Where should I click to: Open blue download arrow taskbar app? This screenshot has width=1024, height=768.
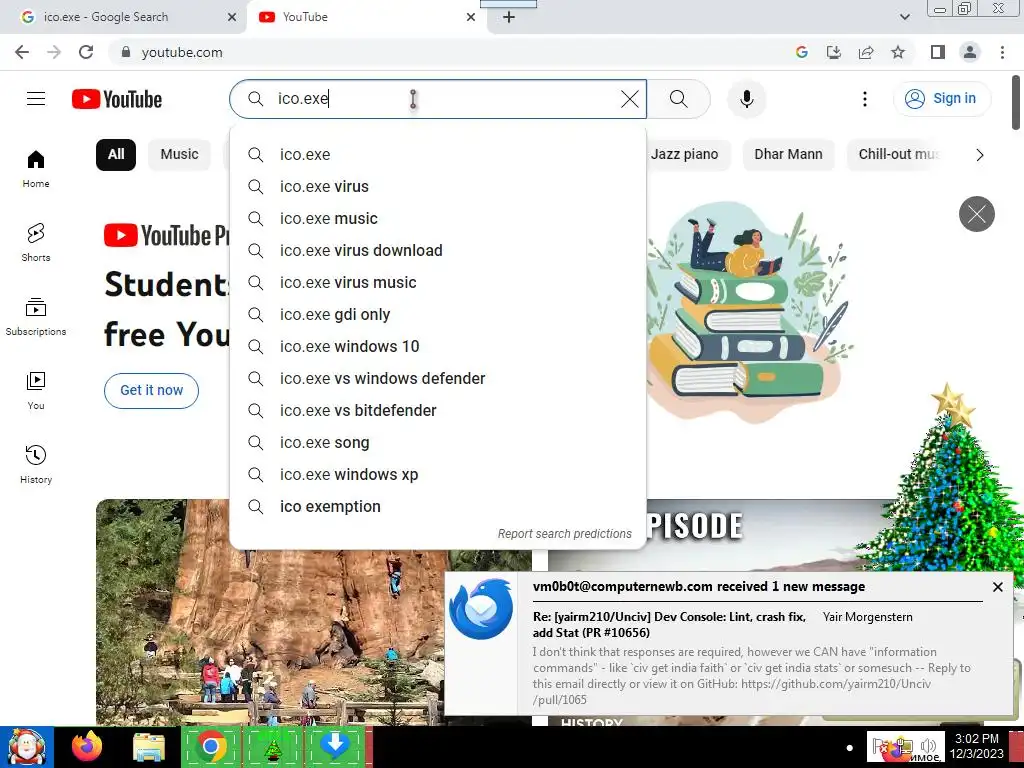pos(334,746)
